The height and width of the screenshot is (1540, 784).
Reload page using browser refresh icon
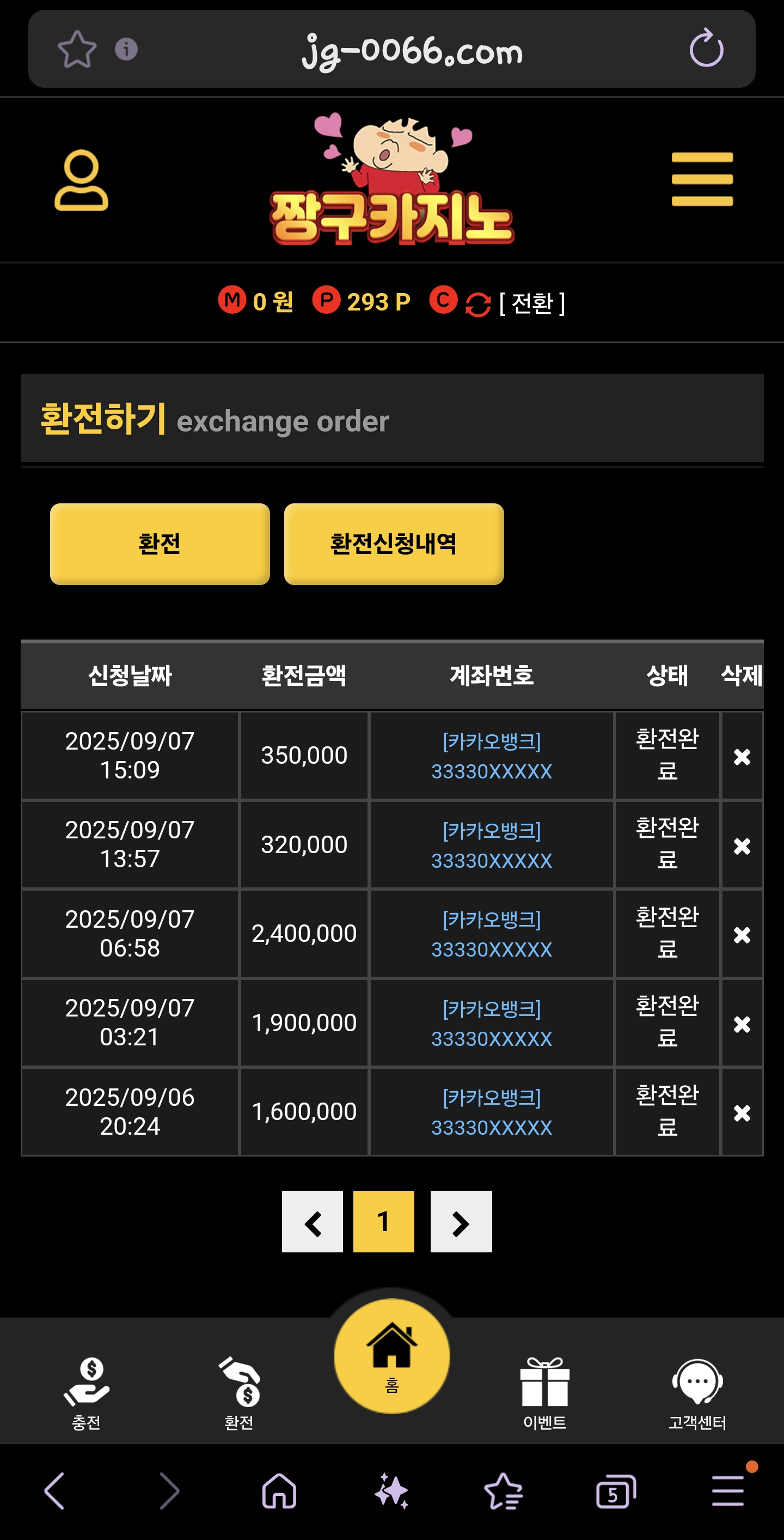point(706,48)
